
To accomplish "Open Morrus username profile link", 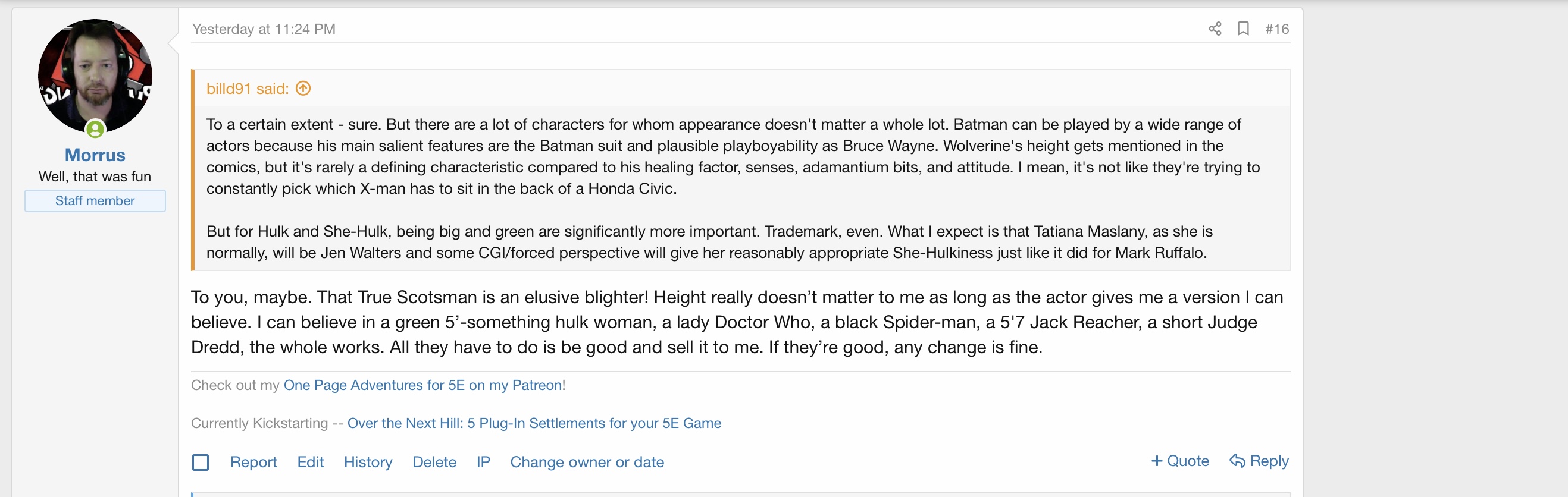I will pos(95,155).
